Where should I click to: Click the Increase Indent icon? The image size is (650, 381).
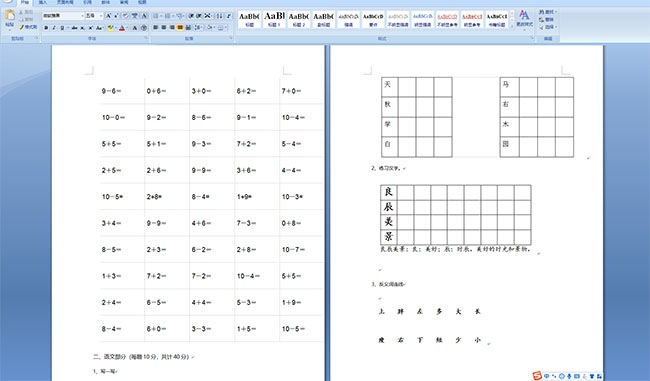(x=199, y=16)
